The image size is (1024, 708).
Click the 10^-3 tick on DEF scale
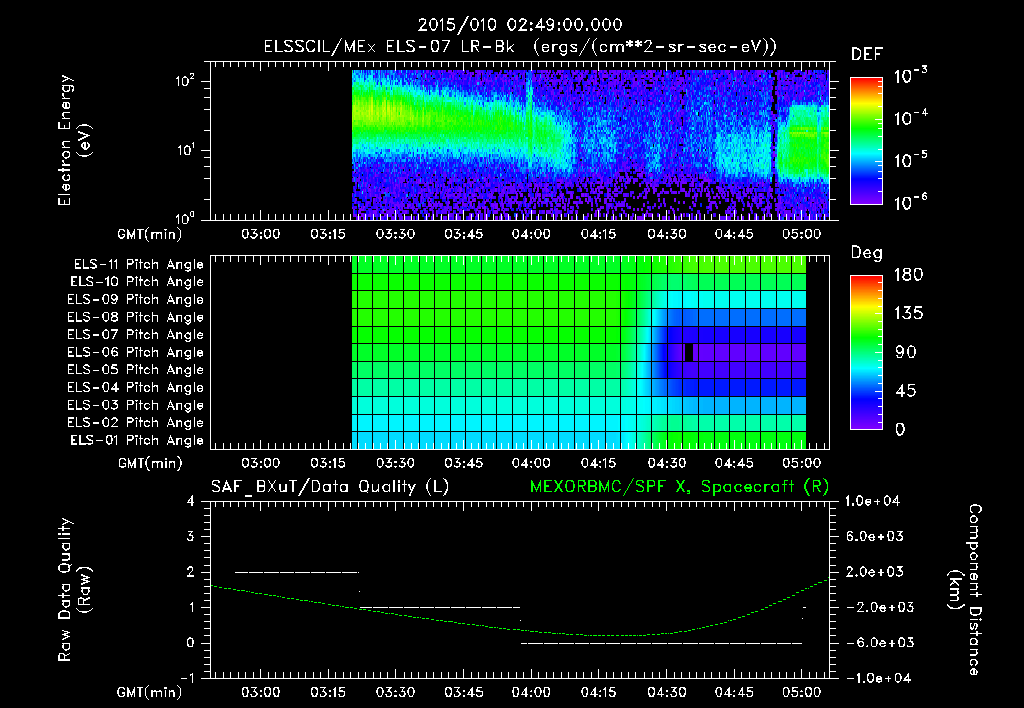910,76
